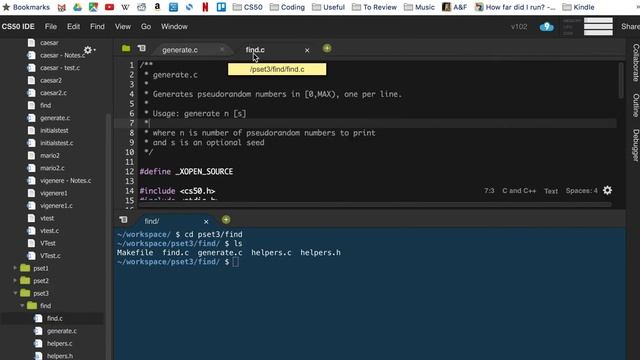Open the terminal pane menu icon
The height and width of the screenshot is (360, 640).
pos(123,220)
